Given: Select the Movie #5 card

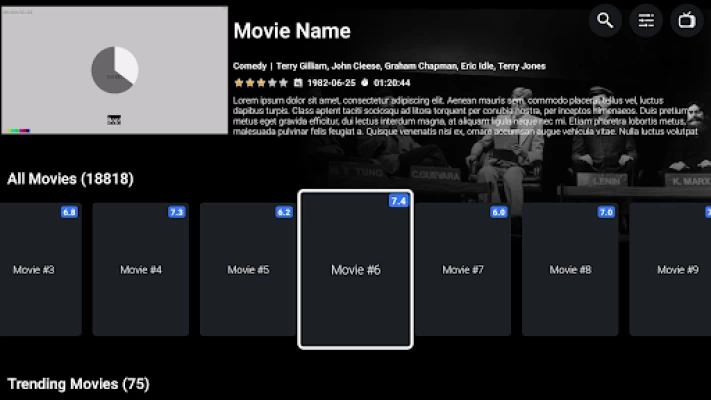Looking at the screenshot, I should click(x=248, y=269).
